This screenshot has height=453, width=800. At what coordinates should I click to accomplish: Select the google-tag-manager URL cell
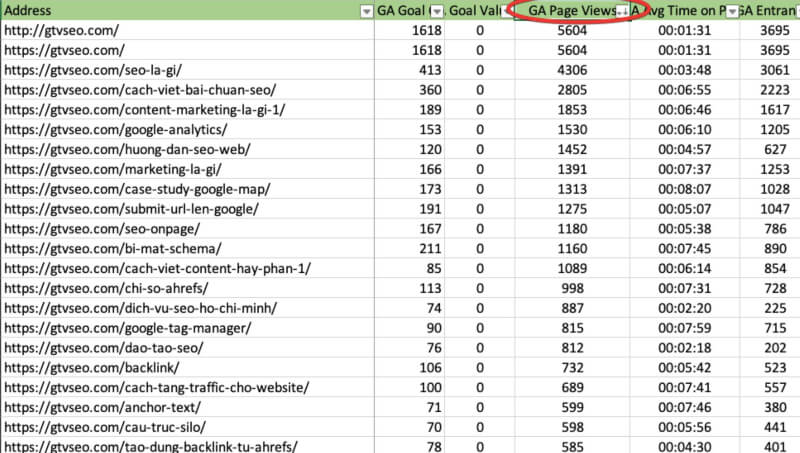tap(188, 328)
